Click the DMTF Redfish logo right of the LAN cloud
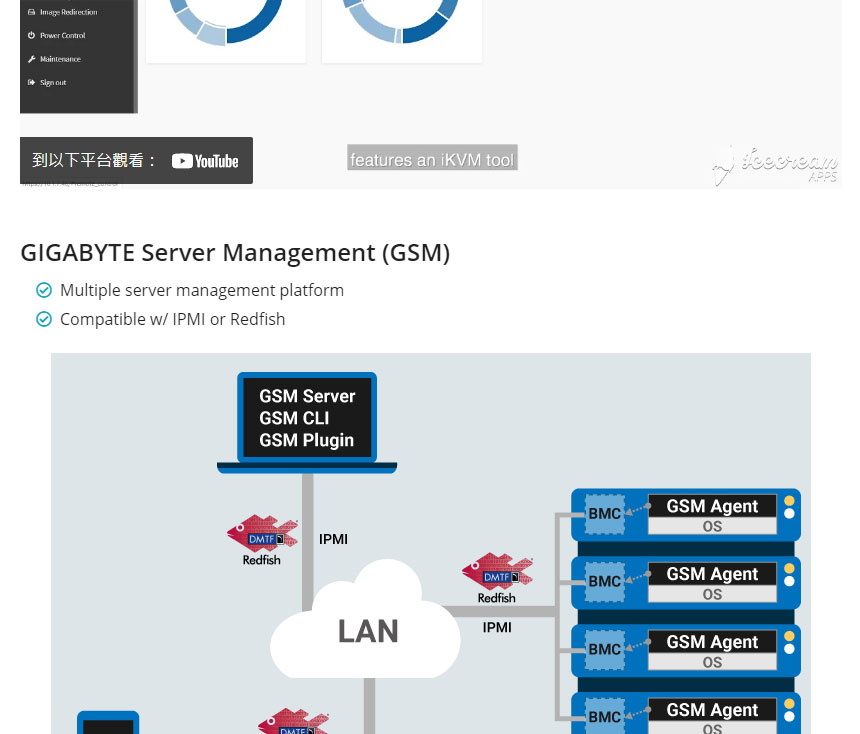Image resolution: width=860 pixels, height=734 pixels. coord(497,578)
